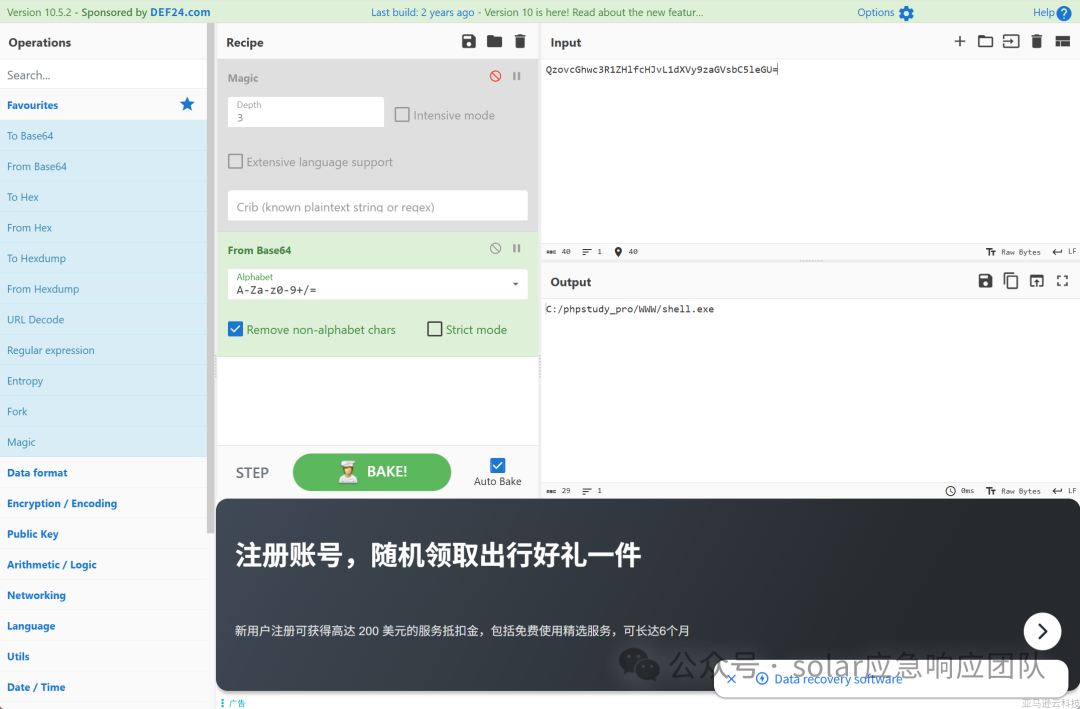Pause at the From Base64 breakpoint icon
The height and width of the screenshot is (709, 1080).
tap(517, 249)
